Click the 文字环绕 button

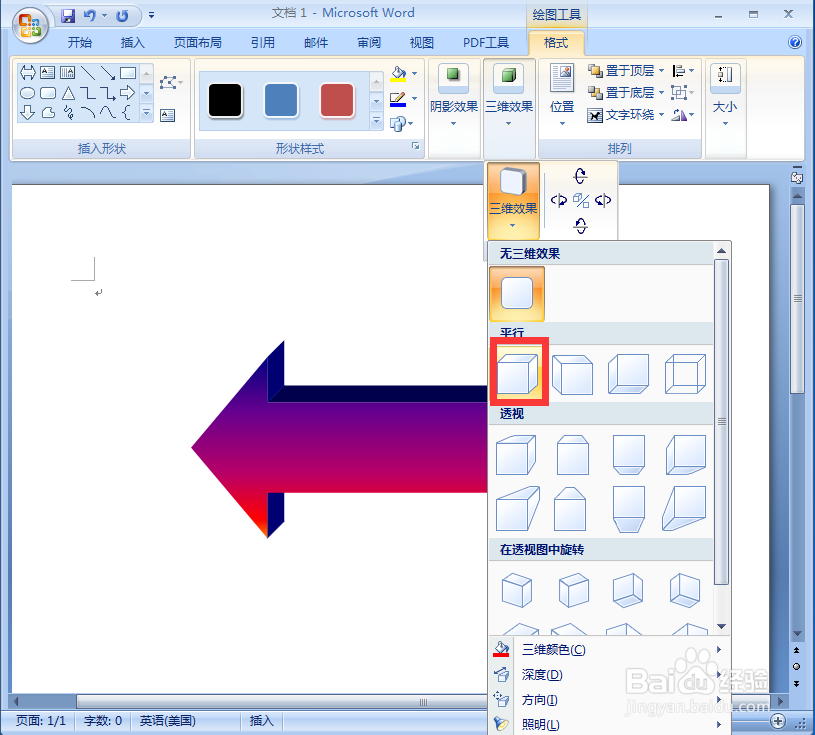coord(621,114)
